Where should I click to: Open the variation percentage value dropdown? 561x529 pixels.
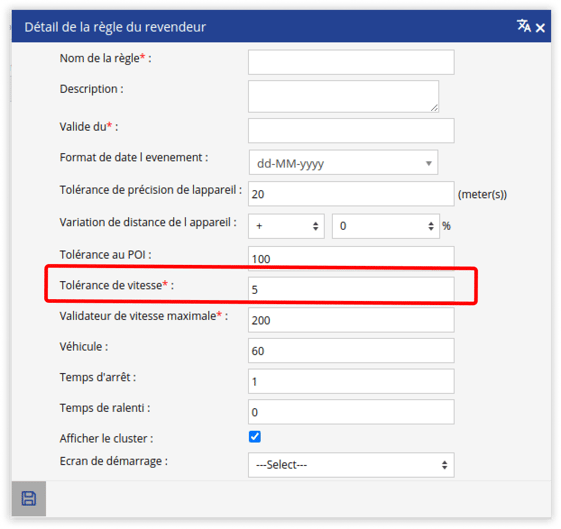coord(386,226)
